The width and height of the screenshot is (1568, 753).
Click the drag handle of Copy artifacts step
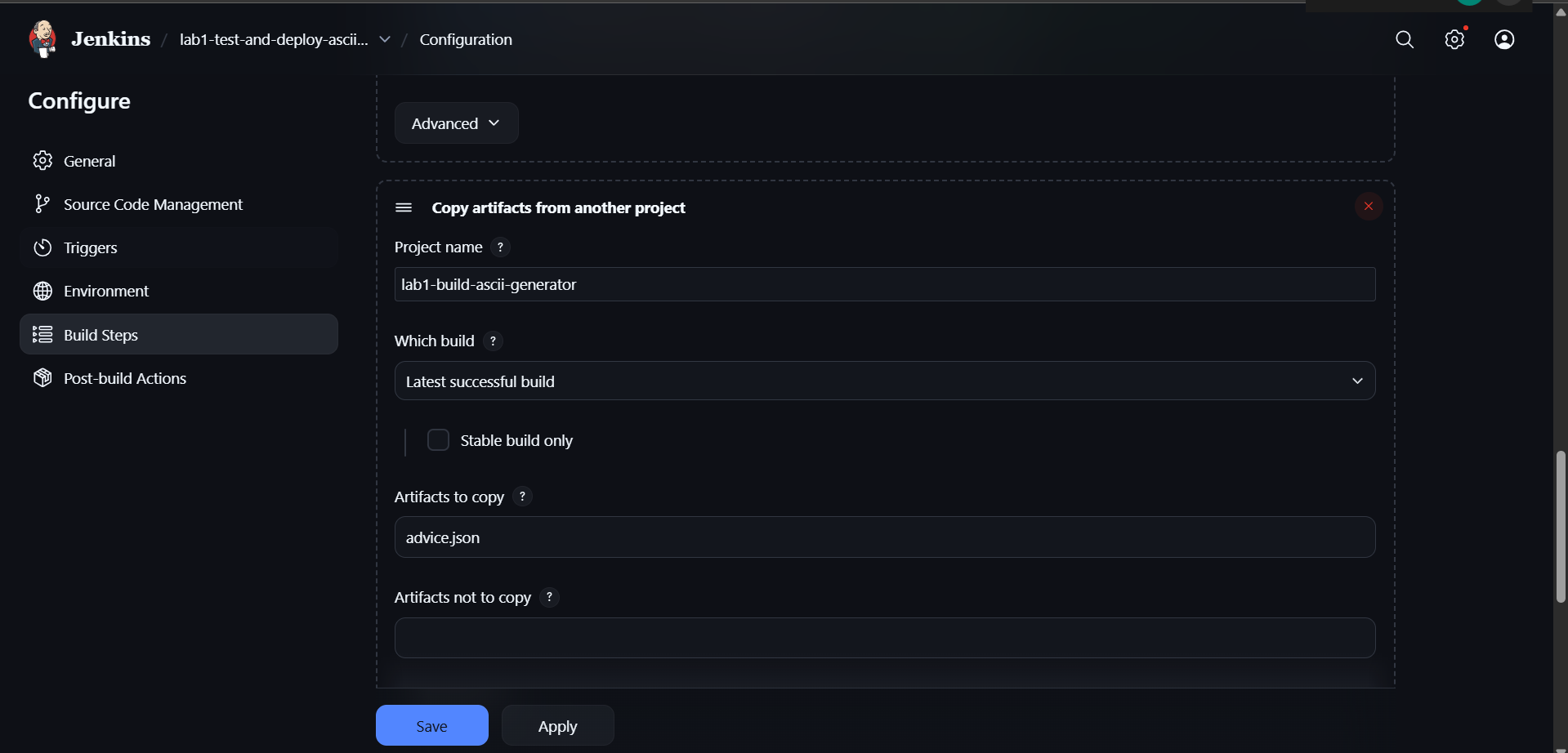[x=404, y=207]
